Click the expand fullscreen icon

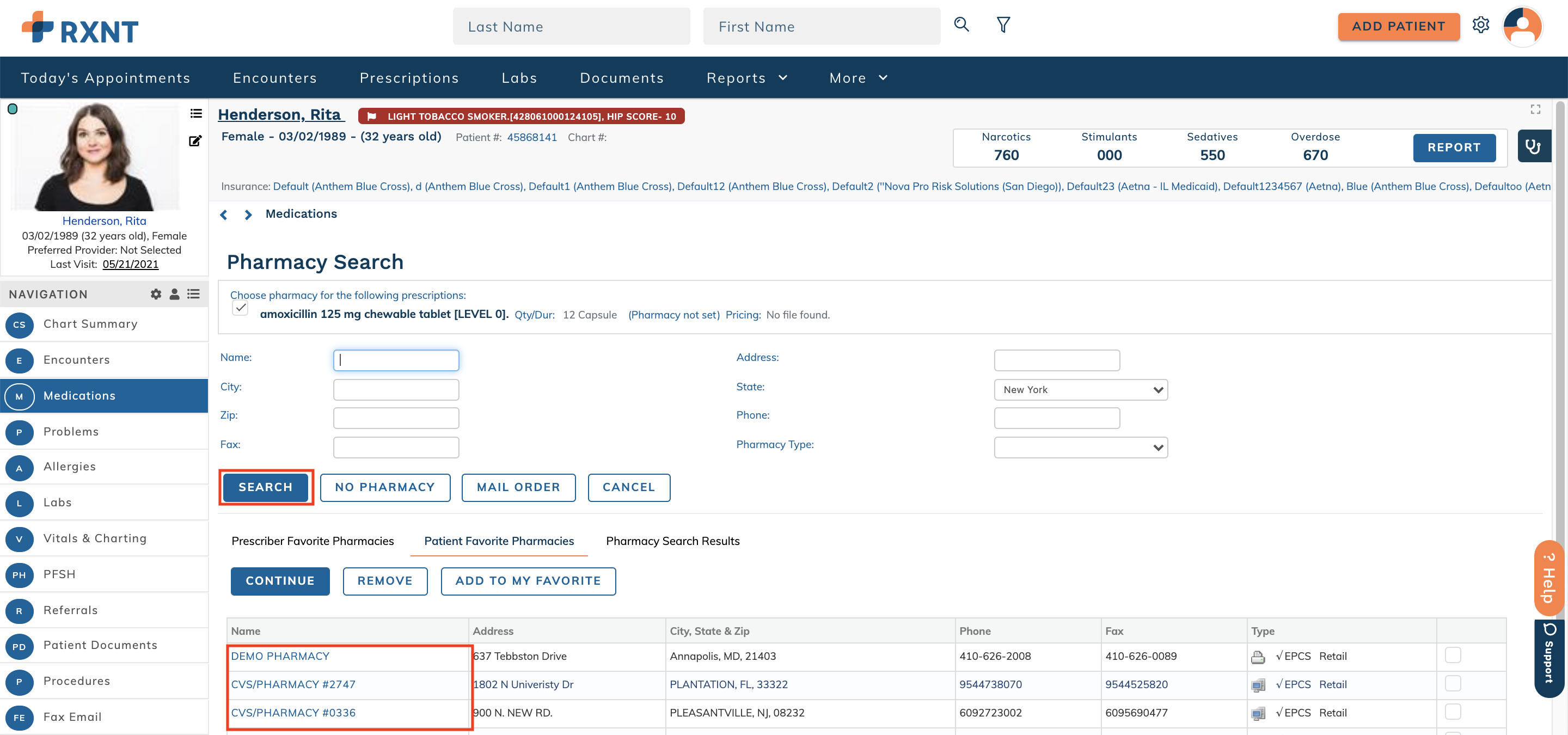(1535, 109)
